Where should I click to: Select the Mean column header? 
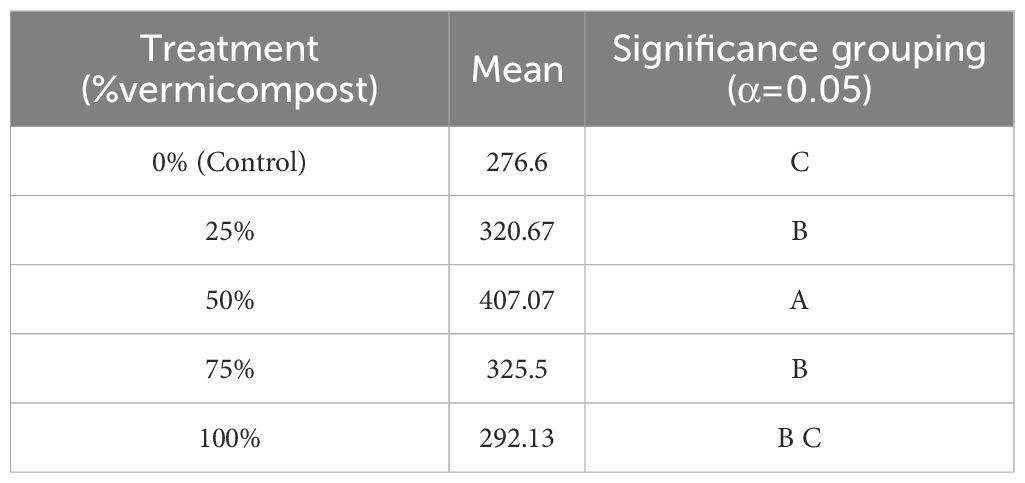tap(517, 69)
